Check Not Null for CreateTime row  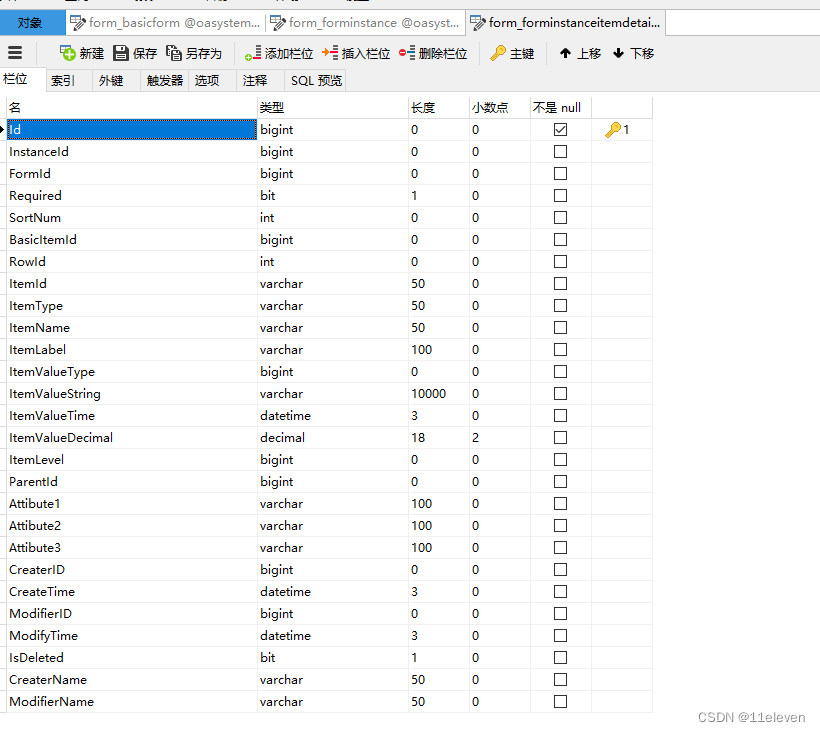(x=560, y=592)
